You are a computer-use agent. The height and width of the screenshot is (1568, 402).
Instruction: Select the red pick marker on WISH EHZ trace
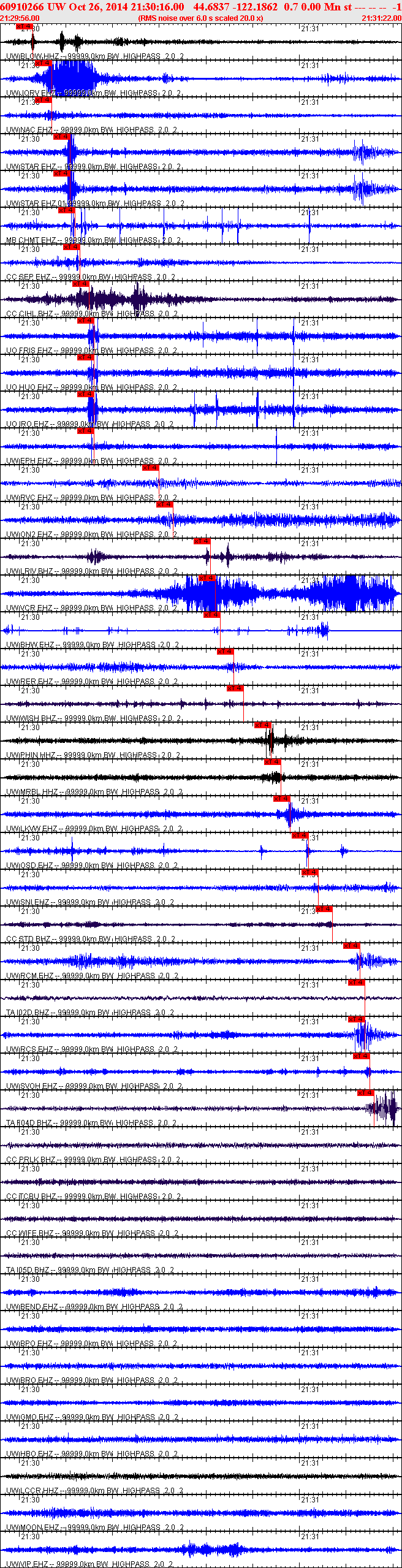(235, 688)
